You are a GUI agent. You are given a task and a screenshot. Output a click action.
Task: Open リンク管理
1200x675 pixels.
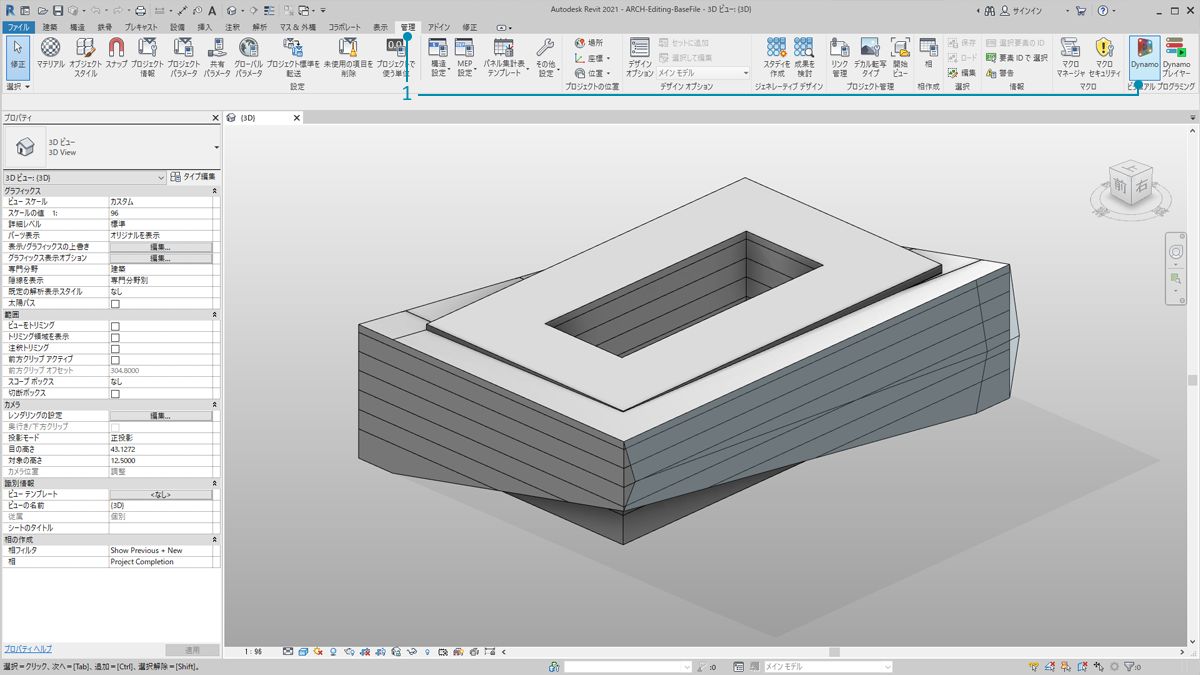pyautogui.click(x=839, y=57)
